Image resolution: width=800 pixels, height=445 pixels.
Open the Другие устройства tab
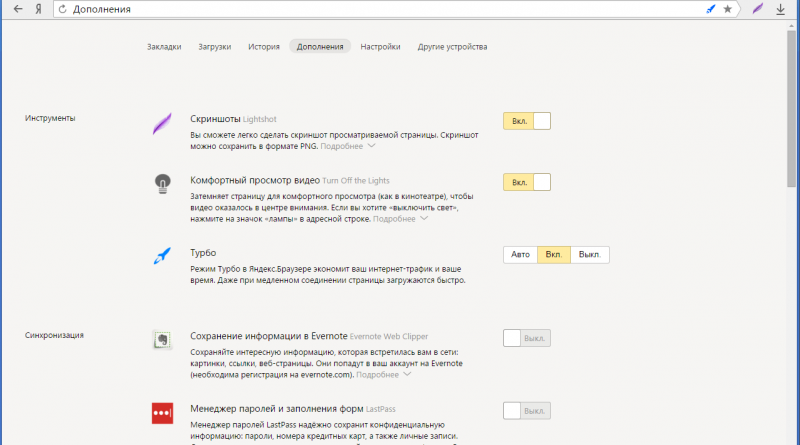[x=453, y=46]
